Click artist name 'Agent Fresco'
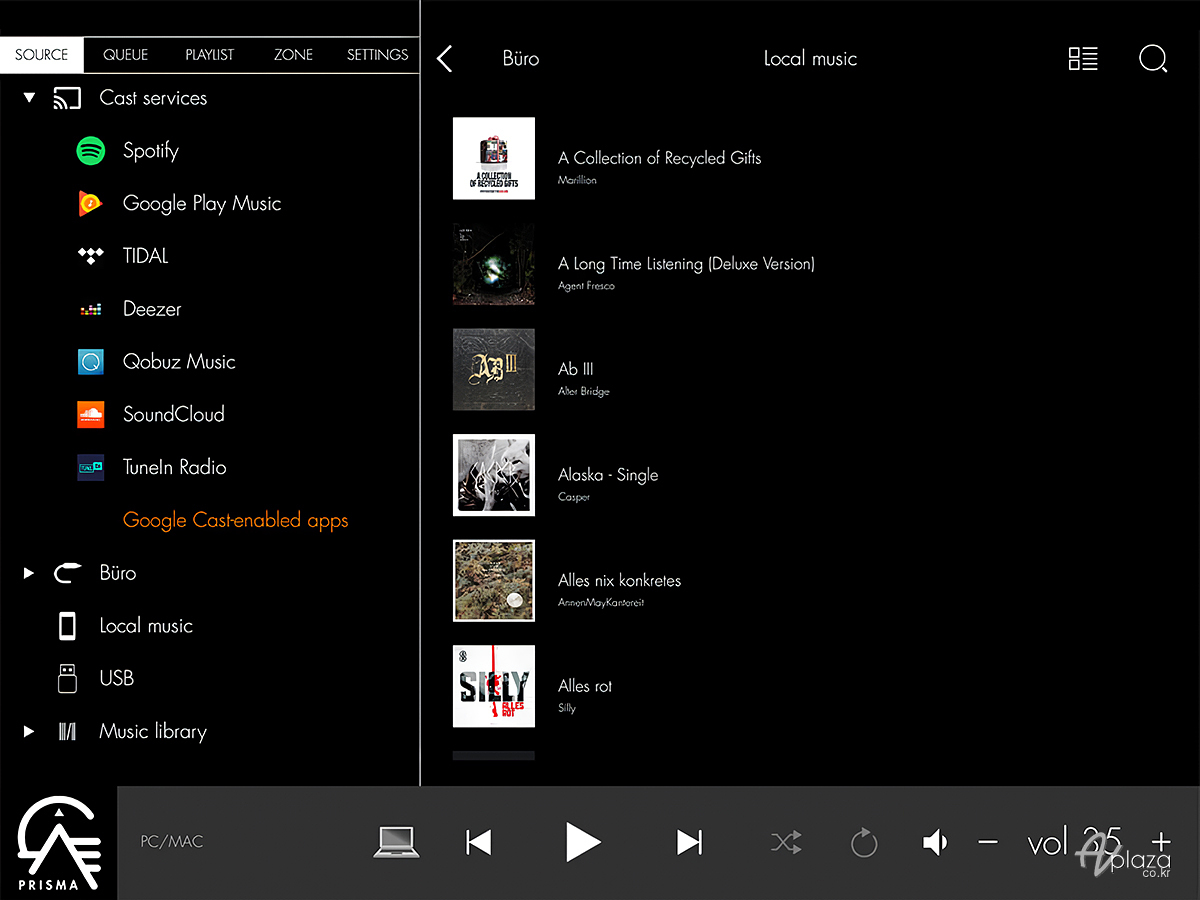 [586, 286]
